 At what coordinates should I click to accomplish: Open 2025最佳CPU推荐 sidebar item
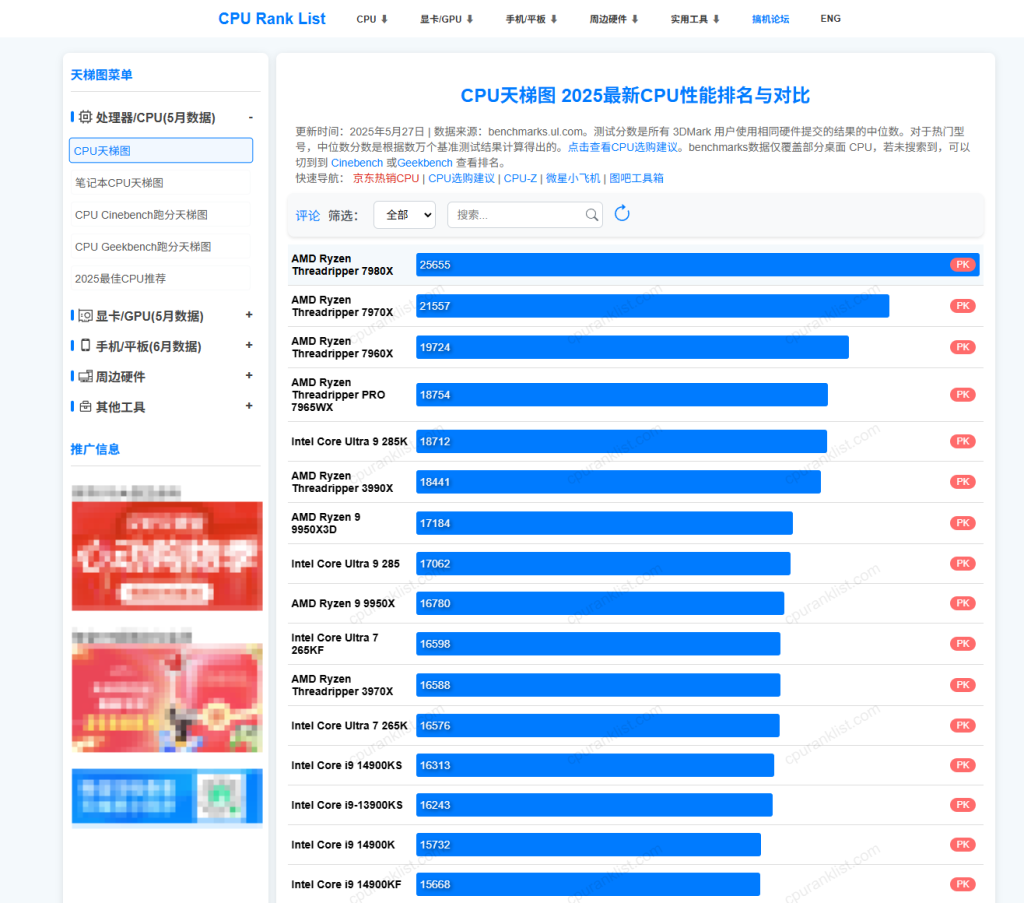point(161,279)
